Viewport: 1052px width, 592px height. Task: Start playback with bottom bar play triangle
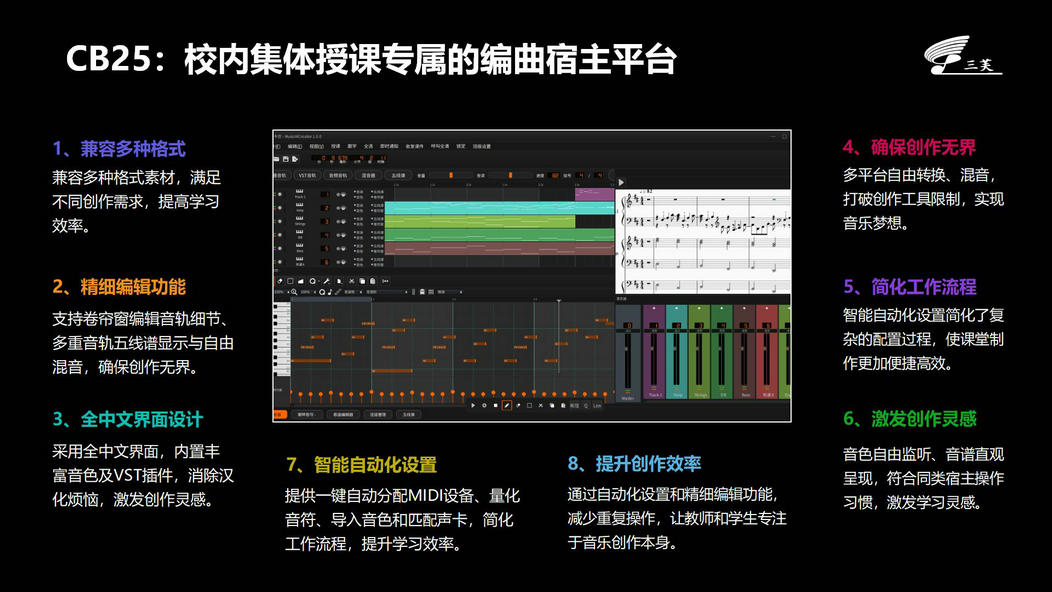(x=473, y=405)
